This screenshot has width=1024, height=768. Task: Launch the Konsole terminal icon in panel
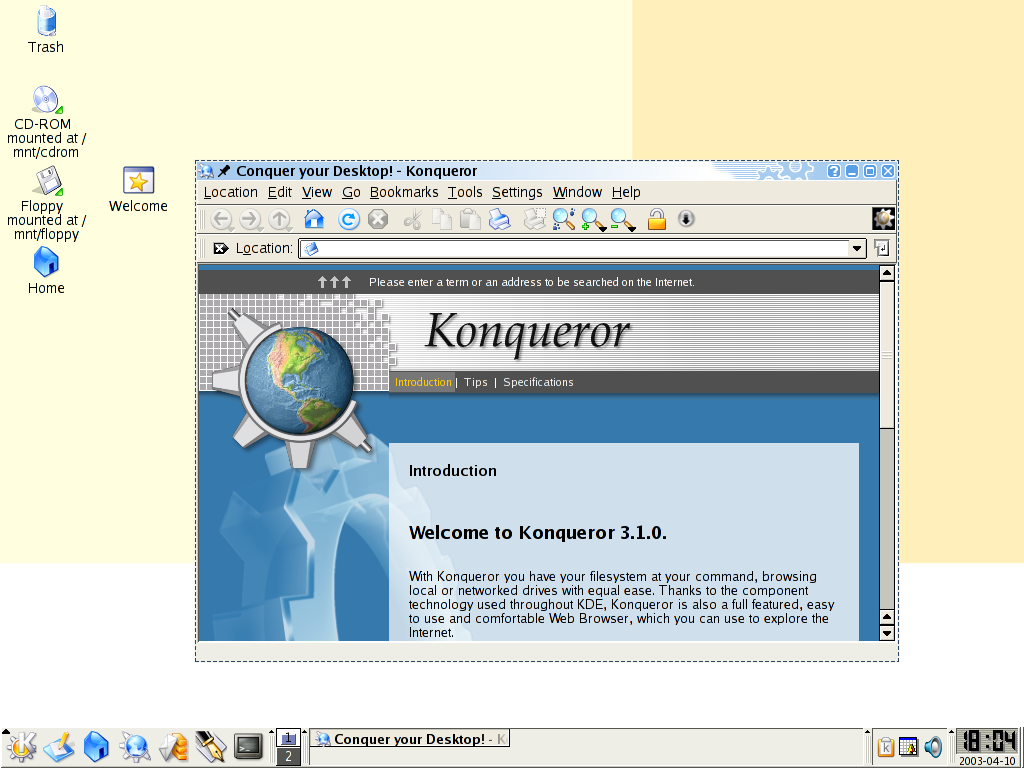[249, 746]
